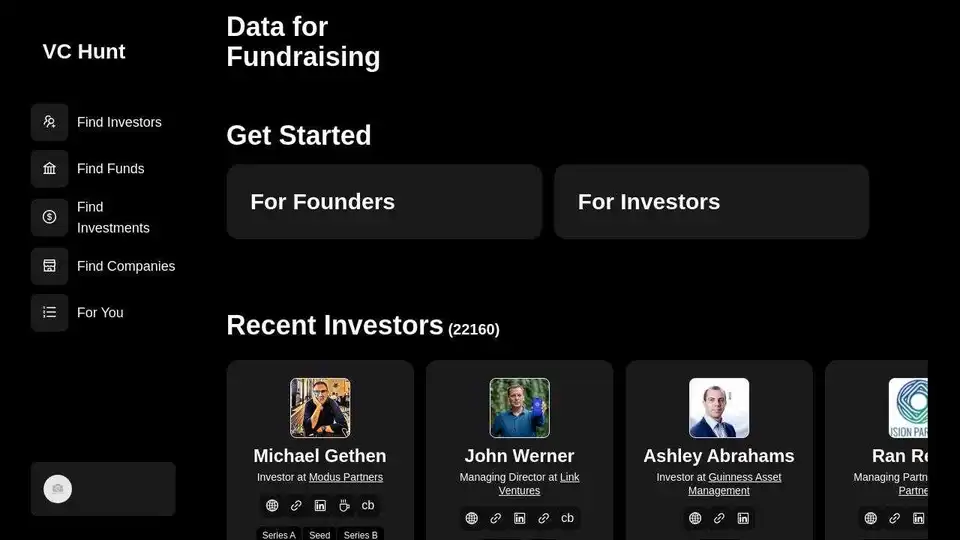Open the For Founders card

pyautogui.click(x=384, y=201)
